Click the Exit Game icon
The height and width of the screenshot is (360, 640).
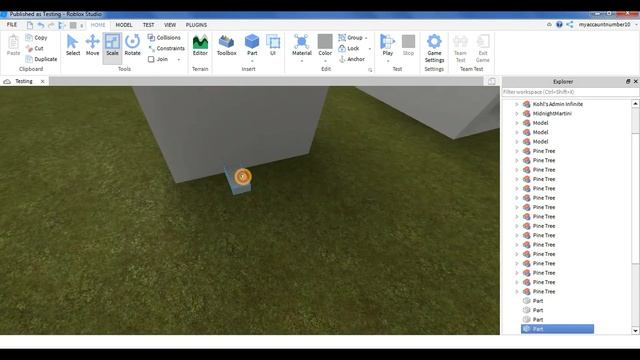tap(482, 49)
